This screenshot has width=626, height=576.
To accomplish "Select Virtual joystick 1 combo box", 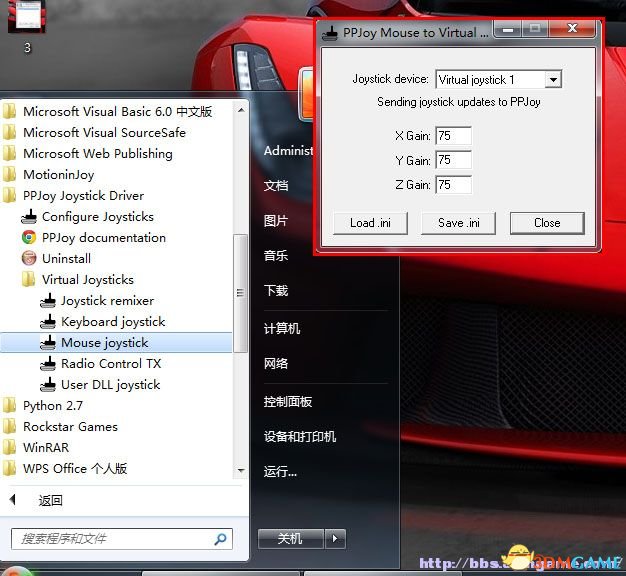I will 499,79.
